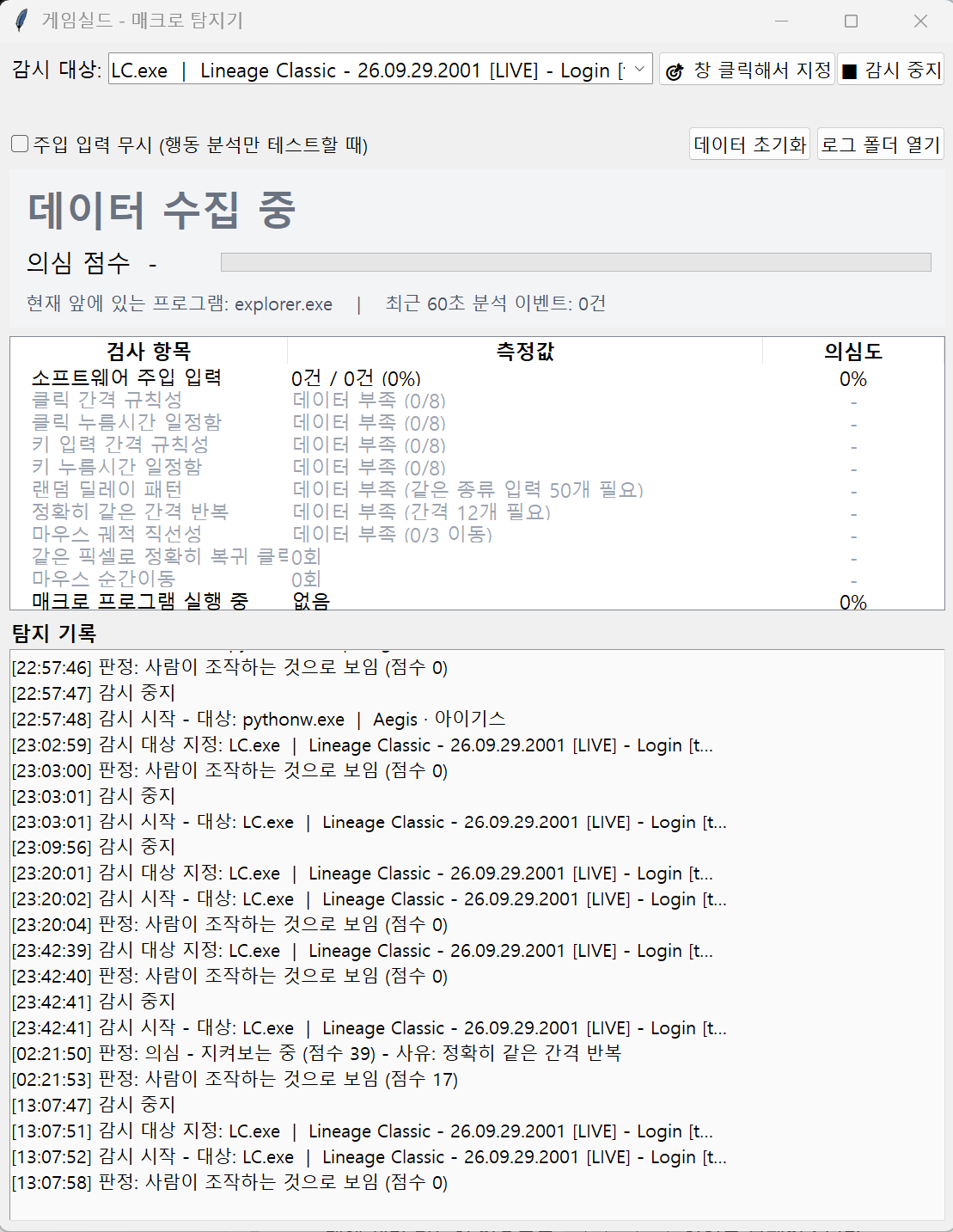The image size is (953, 1232).
Task: Click the 데이터 수집 중 status heading
Action: (x=162, y=210)
